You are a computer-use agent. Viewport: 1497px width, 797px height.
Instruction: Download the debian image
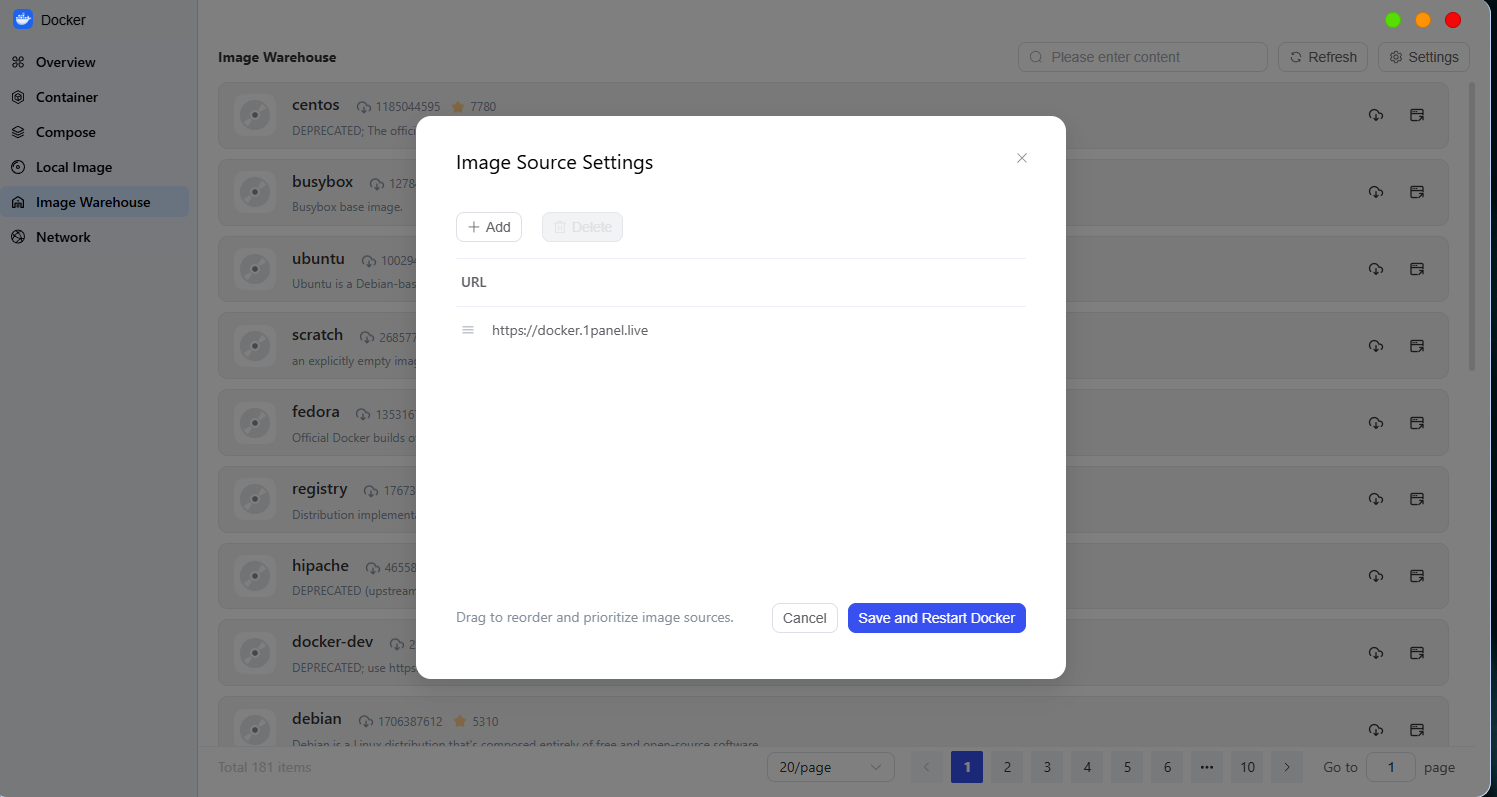click(1376, 730)
